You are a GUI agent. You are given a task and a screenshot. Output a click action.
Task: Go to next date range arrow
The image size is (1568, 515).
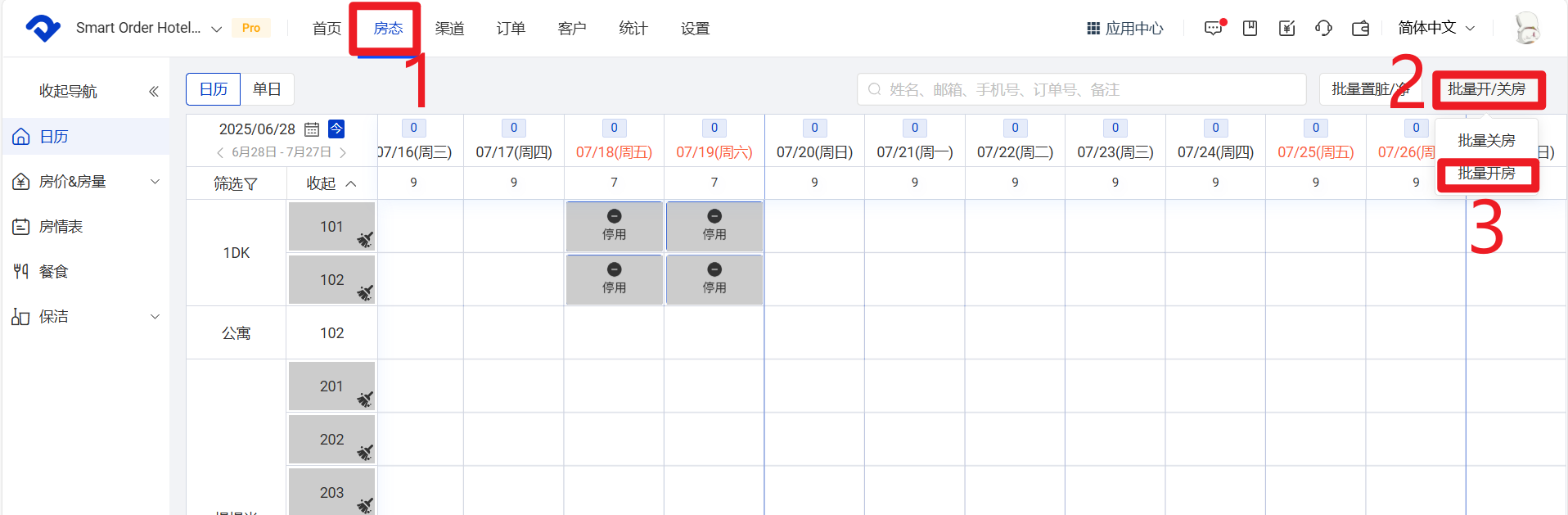(x=343, y=152)
